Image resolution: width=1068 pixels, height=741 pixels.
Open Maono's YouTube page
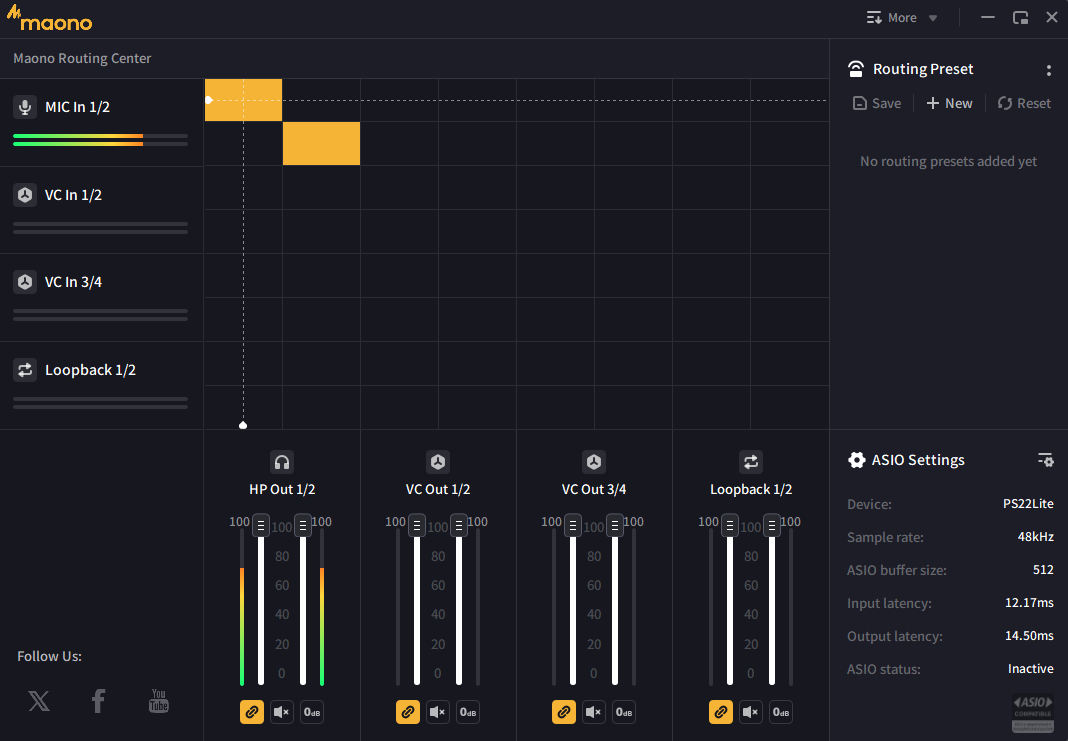[159, 700]
